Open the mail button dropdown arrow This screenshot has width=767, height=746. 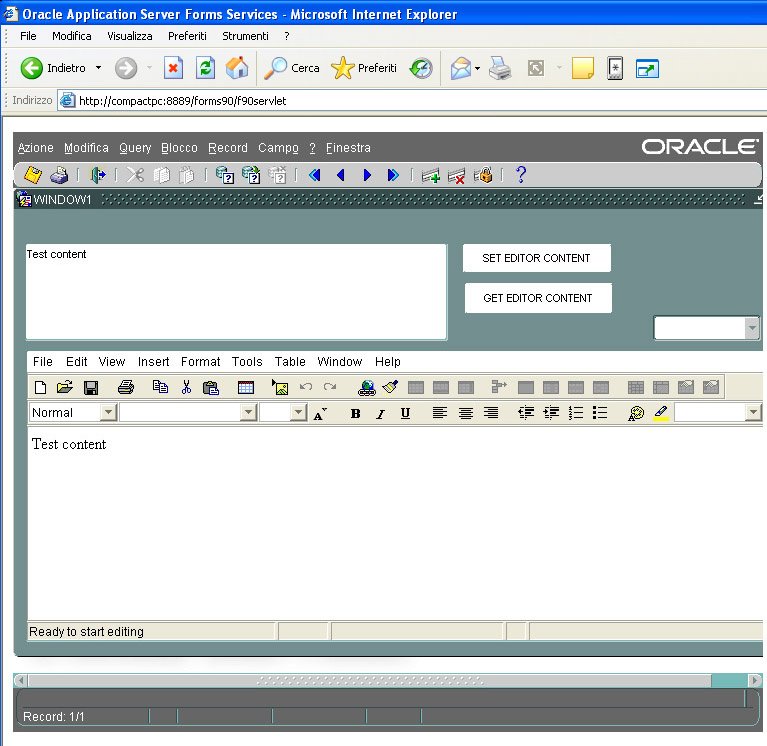click(x=477, y=68)
